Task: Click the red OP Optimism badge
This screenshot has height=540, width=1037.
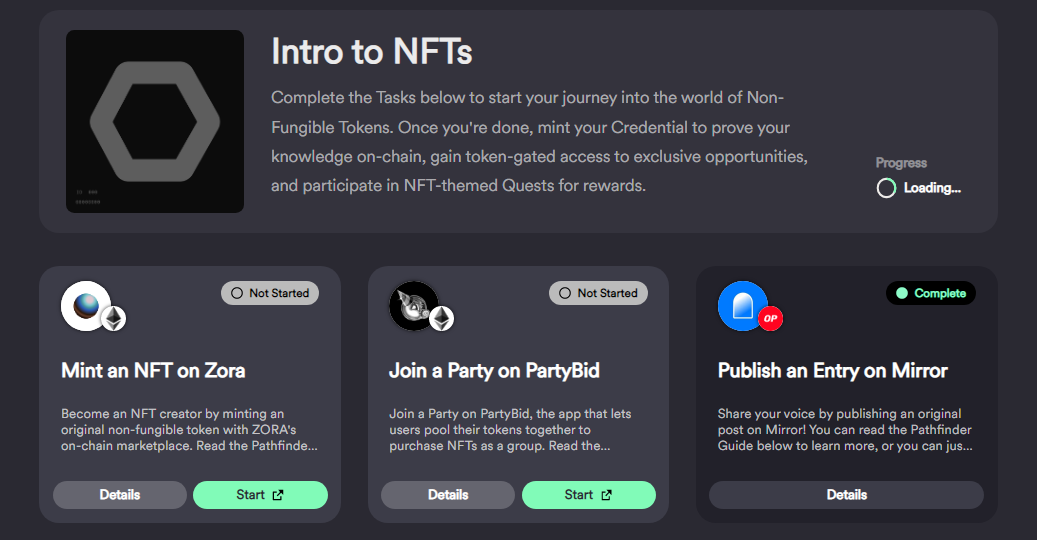Action: click(x=770, y=319)
